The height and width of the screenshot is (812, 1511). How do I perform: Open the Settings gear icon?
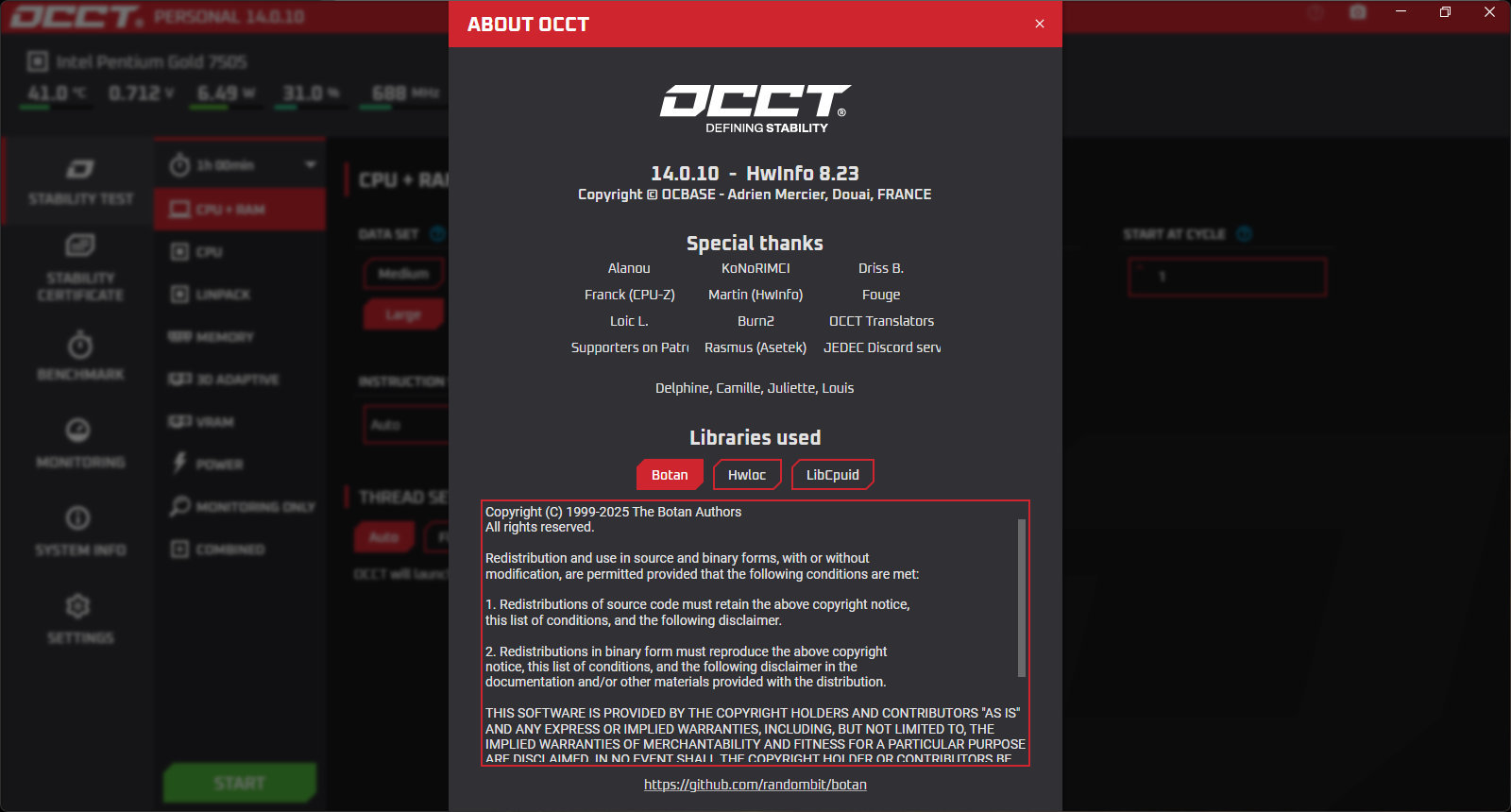78,605
